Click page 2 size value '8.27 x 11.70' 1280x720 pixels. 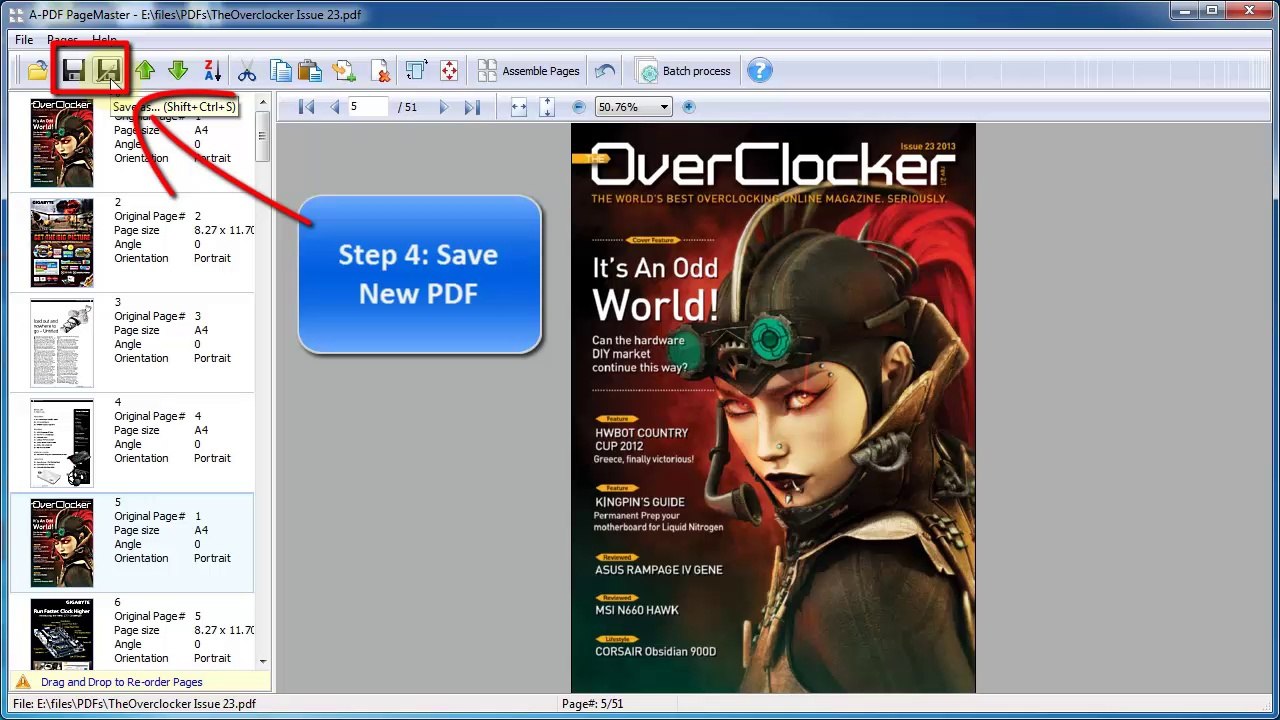tap(224, 230)
